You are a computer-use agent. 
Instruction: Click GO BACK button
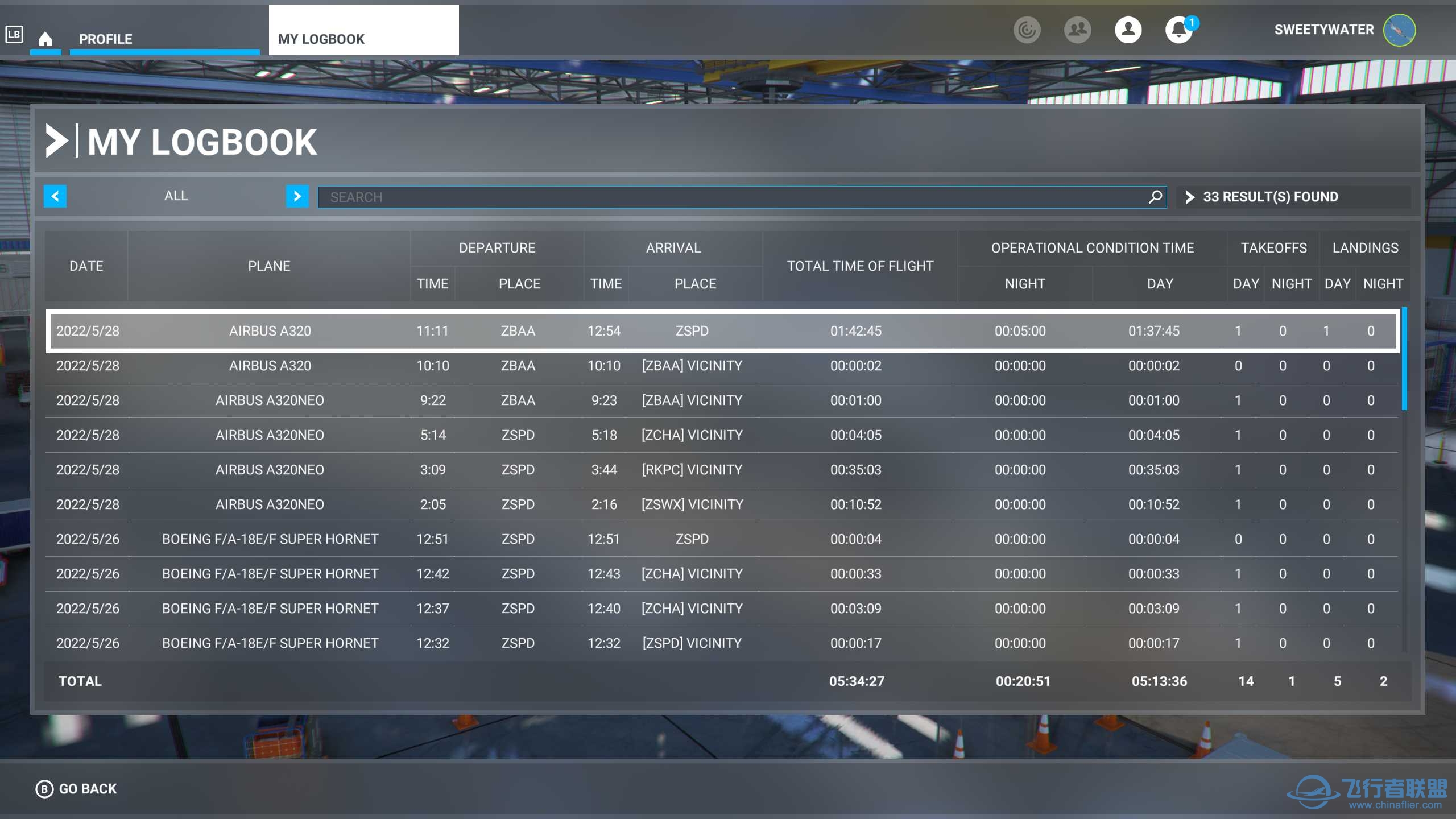(x=87, y=789)
